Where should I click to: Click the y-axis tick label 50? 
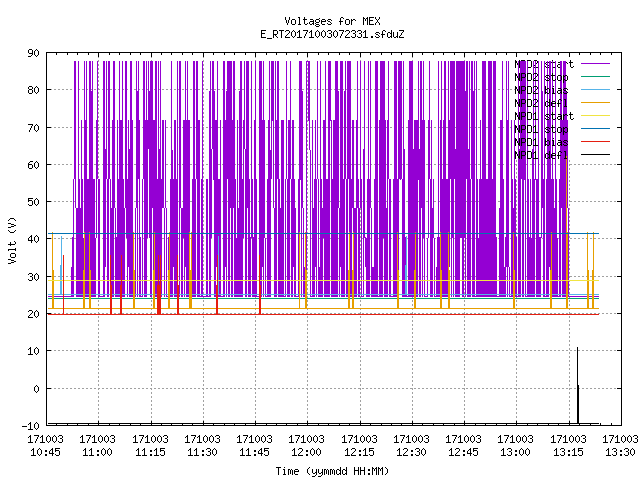pyautogui.click(x=33, y=202)
